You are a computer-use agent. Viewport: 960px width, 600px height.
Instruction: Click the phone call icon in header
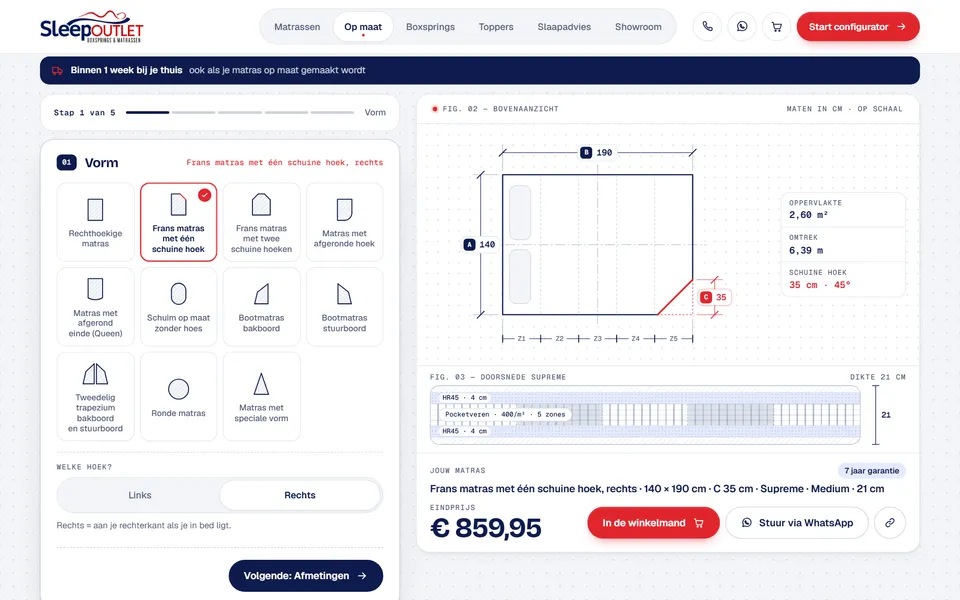tap(707, 27)
